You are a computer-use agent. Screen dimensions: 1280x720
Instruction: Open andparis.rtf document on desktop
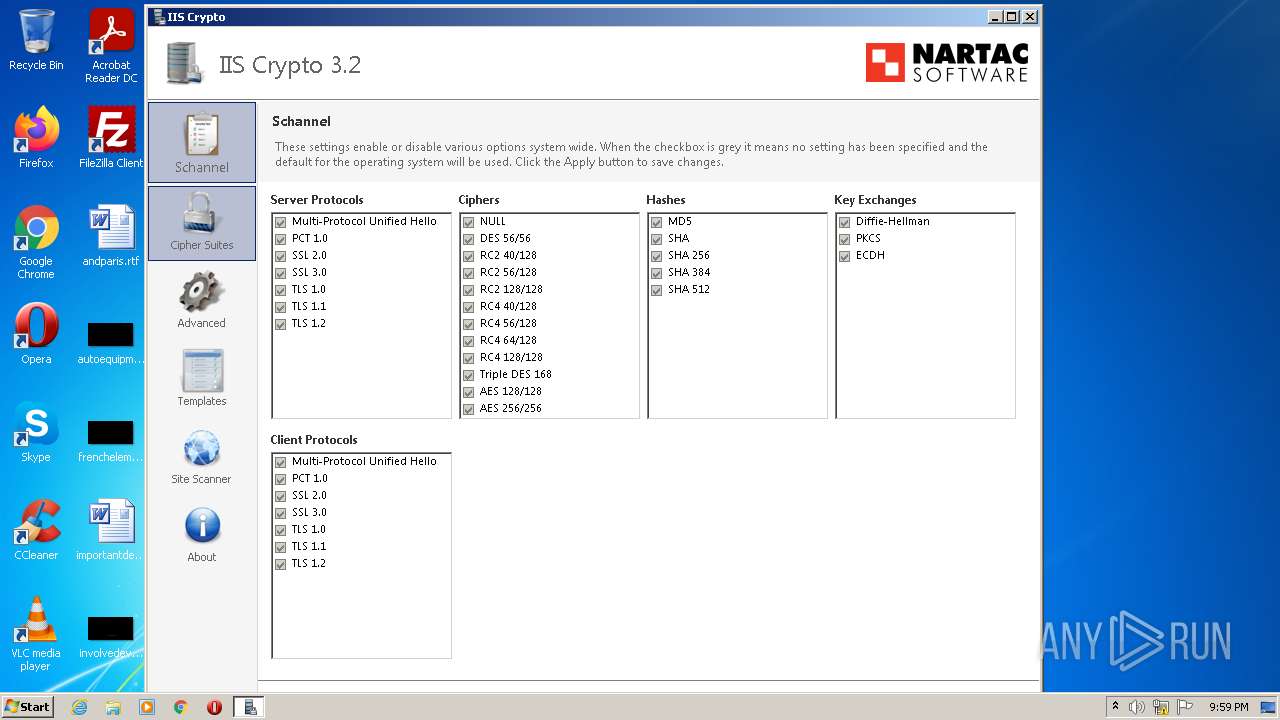111,236
